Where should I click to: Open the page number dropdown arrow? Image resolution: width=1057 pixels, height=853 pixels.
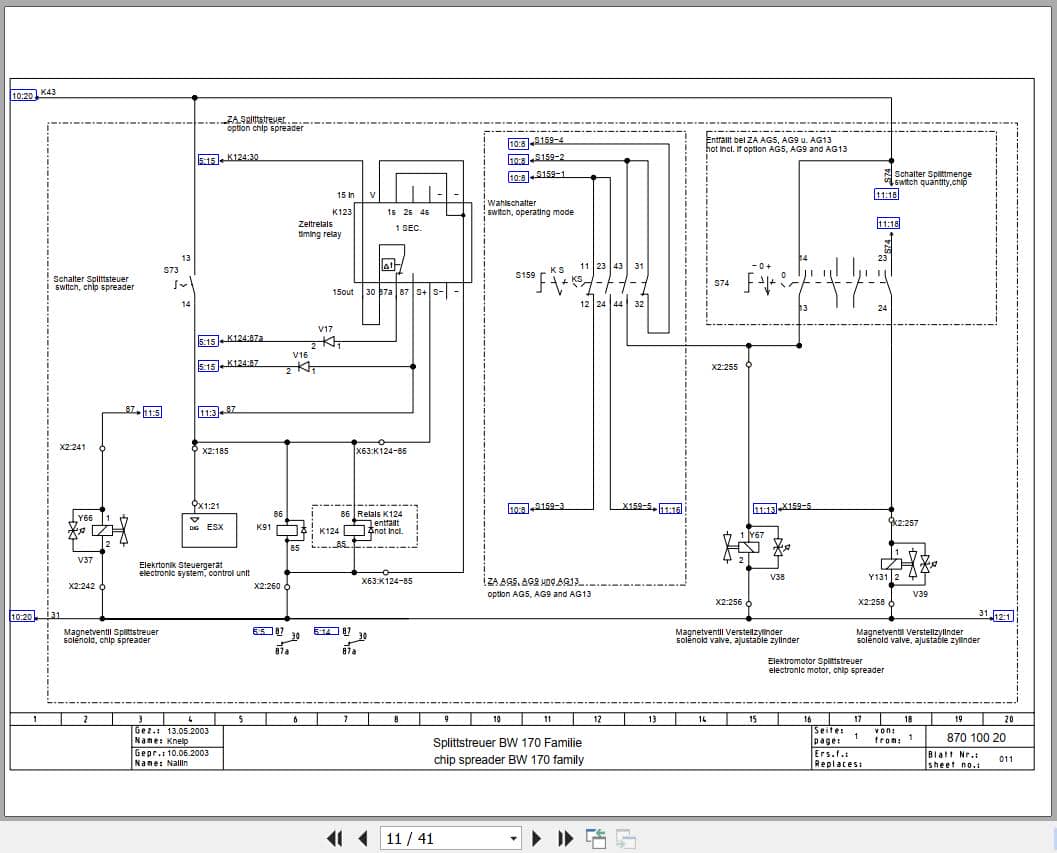tap(514, 839)
